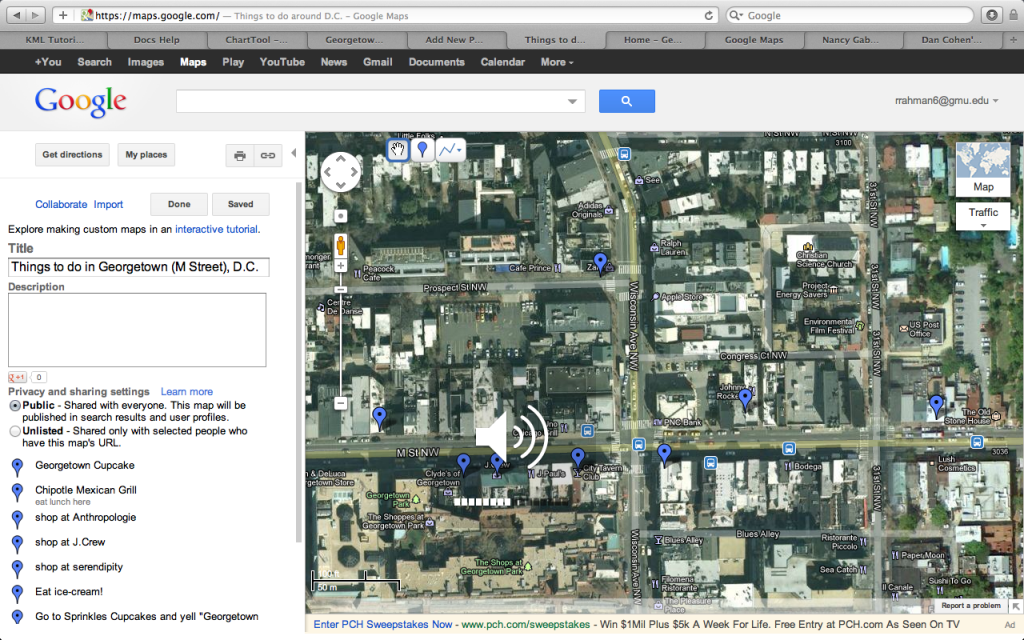This screenshot has height=640, width=1024.
Task: Click the link icon button
Action: point(268,155)
